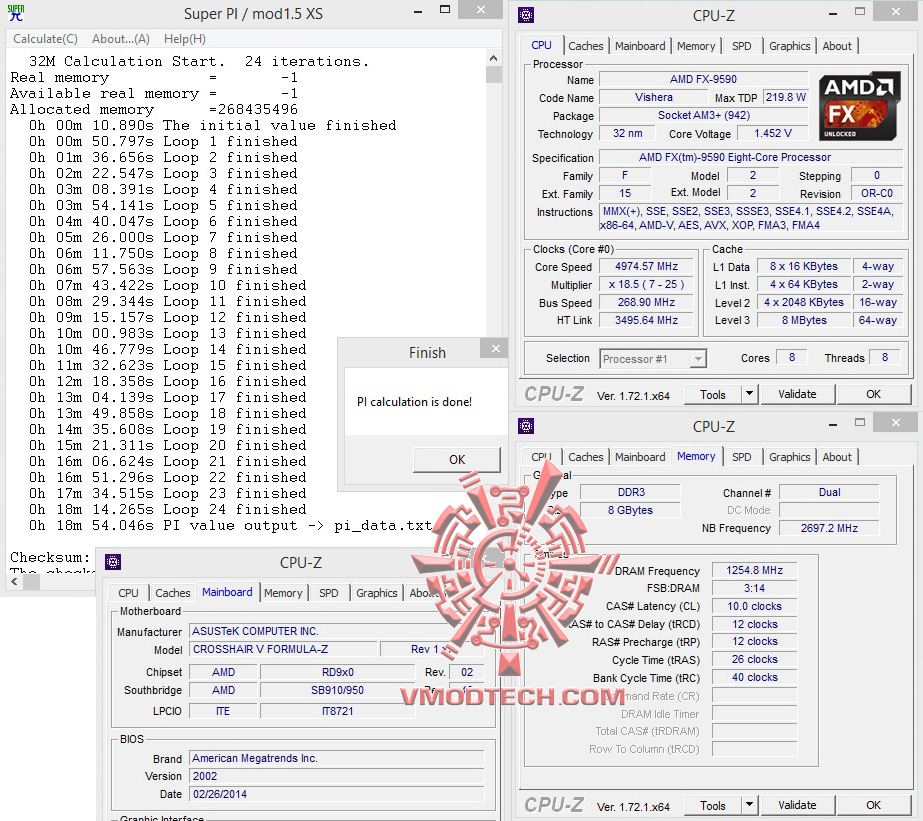
Task: Open SPD tab in top CPU-Z window
Action: pyautogui.click(x=742, y=46)
